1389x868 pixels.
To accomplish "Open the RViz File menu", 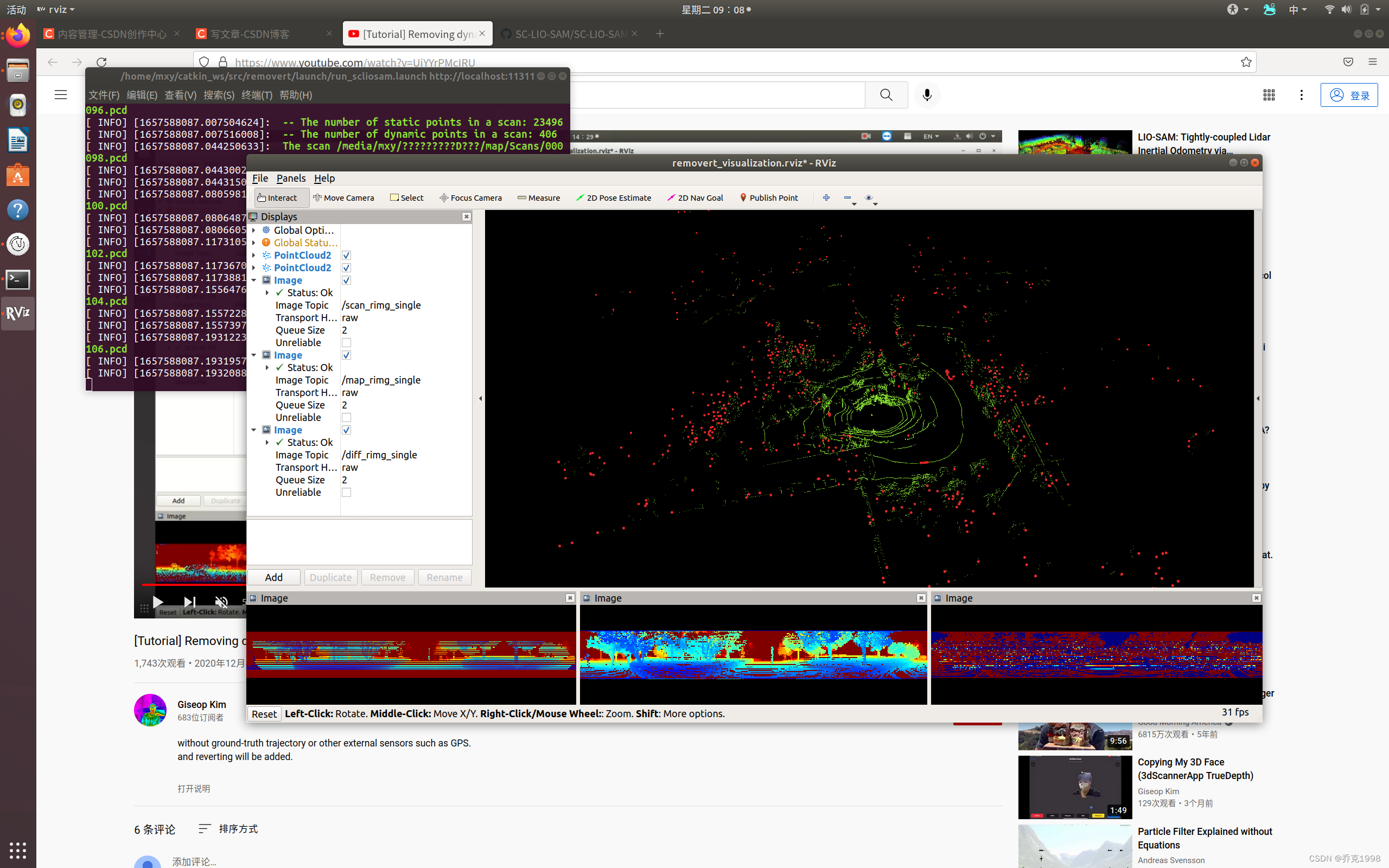I will point(260,178).
